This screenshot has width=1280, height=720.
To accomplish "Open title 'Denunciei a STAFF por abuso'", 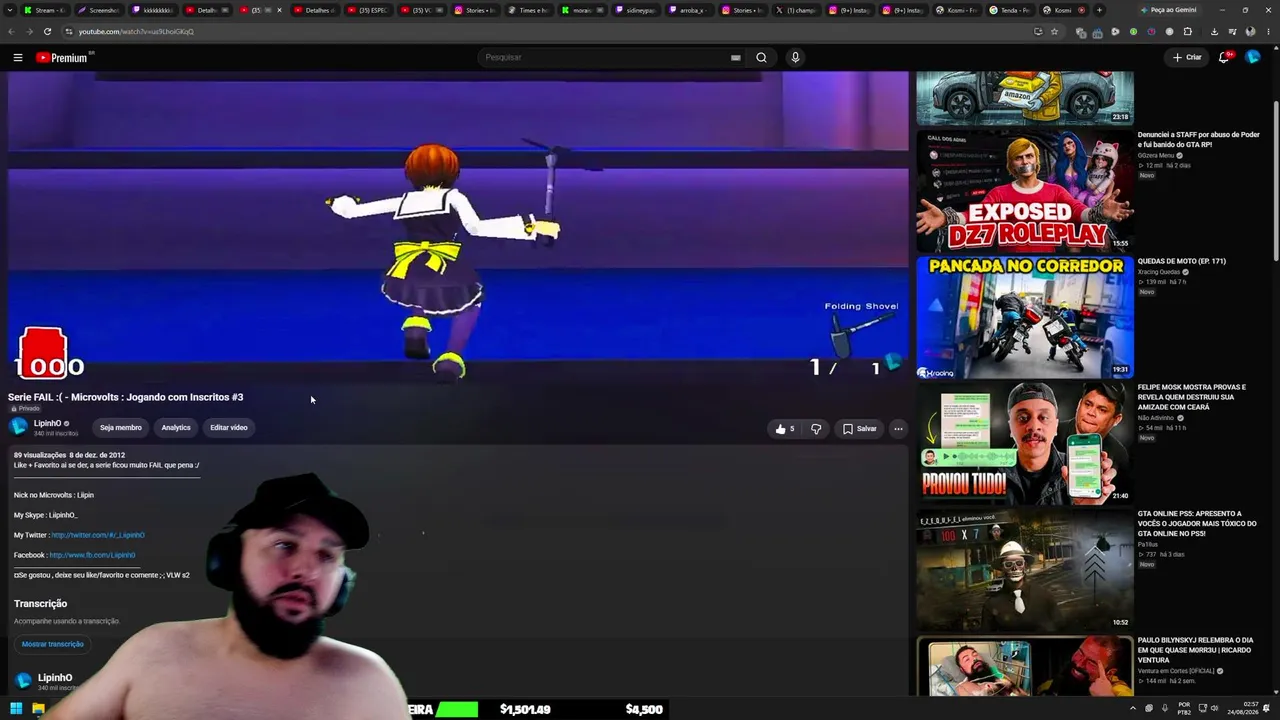I will [x=1198, y=139].
